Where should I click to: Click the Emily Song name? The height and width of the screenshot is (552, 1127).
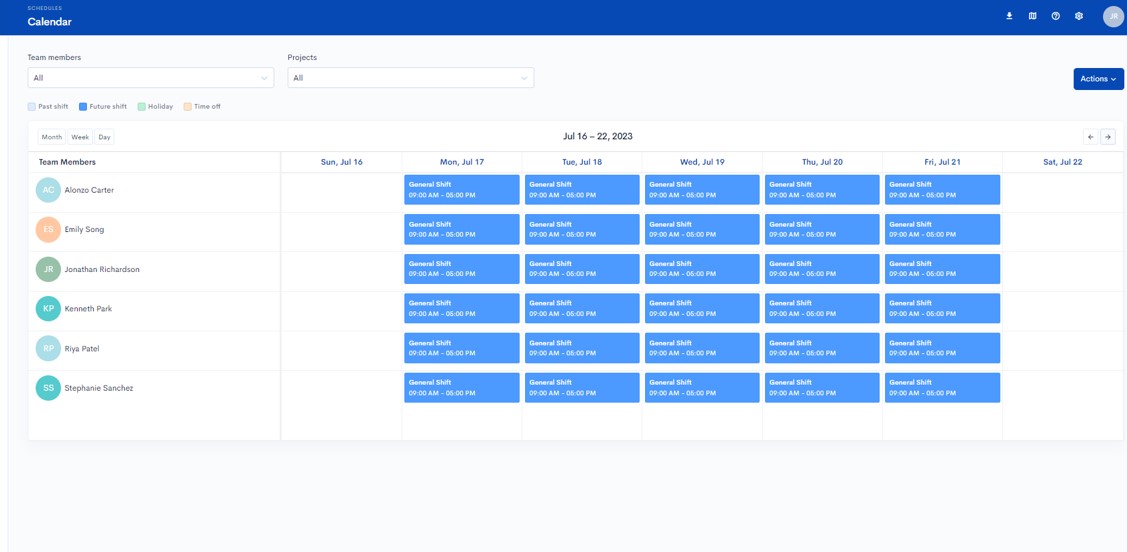(x=84, y=230)
